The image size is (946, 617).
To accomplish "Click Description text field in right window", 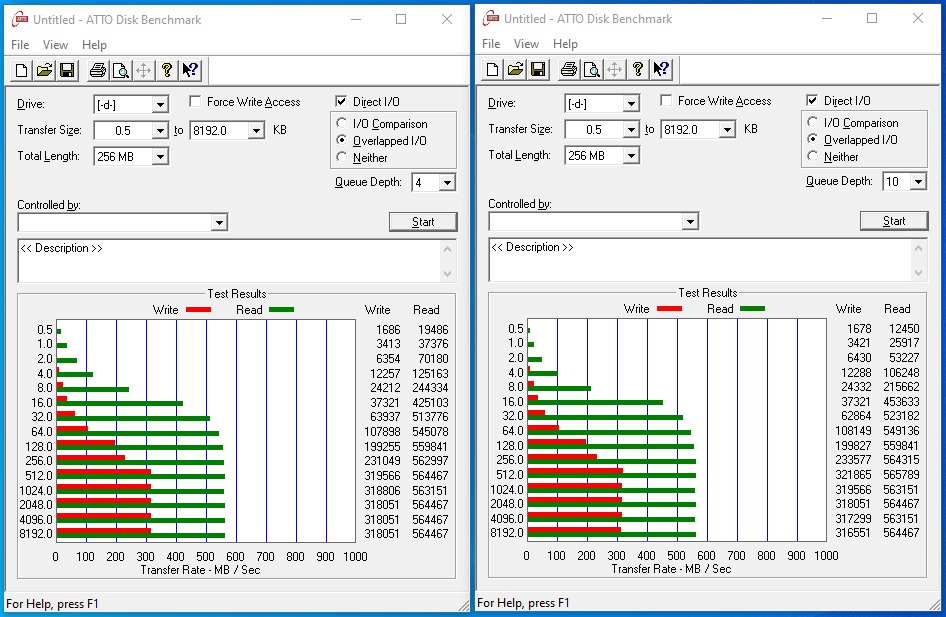I will point(700,259).
